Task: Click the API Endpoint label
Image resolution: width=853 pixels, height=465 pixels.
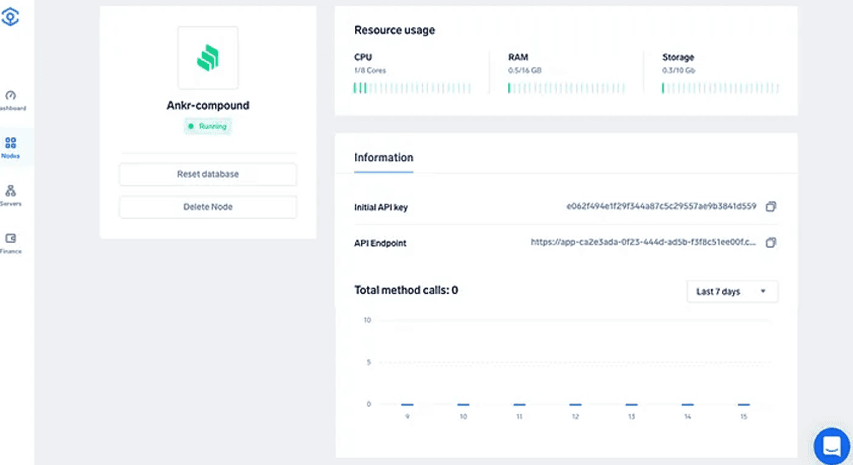Action: 380,243
